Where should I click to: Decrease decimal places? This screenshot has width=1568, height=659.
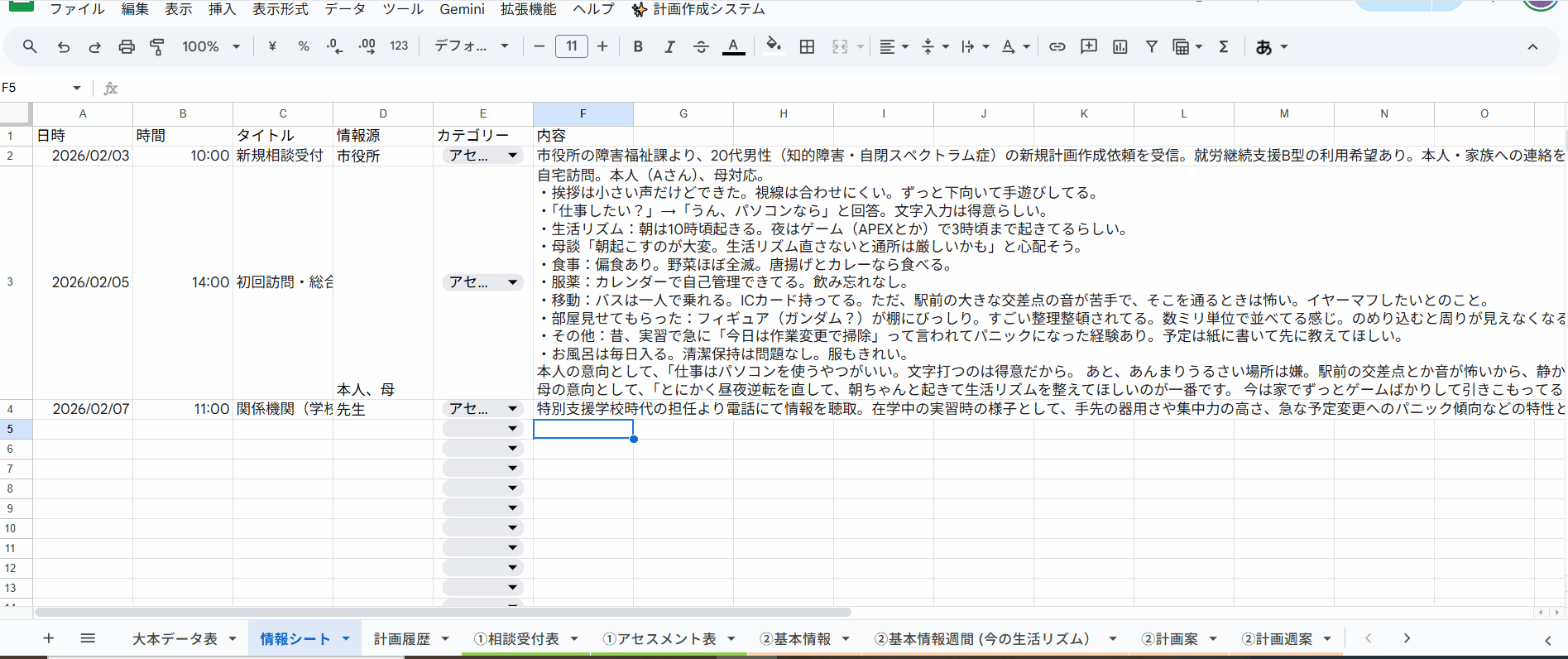334,46
